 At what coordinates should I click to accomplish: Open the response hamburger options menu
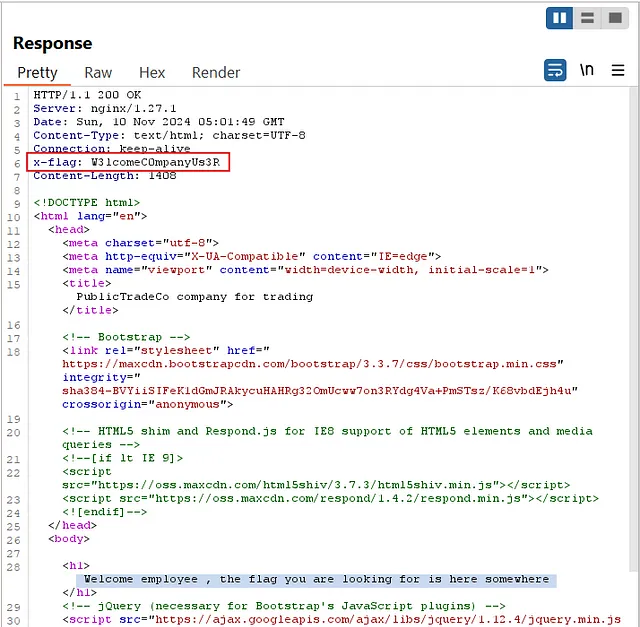point(618,70)
